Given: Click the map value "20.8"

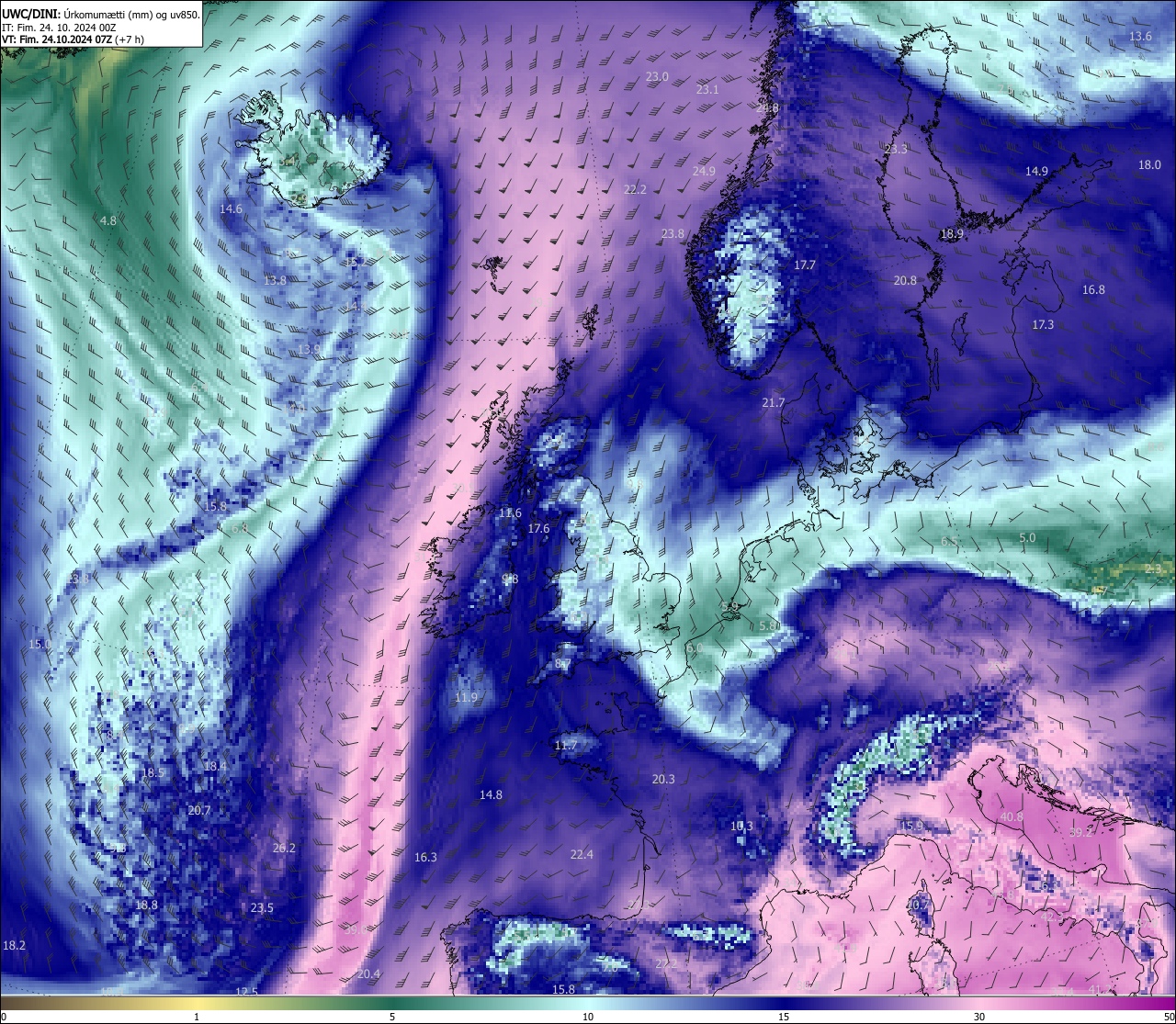Looking at the screenshot, I should tap(905, 281).
